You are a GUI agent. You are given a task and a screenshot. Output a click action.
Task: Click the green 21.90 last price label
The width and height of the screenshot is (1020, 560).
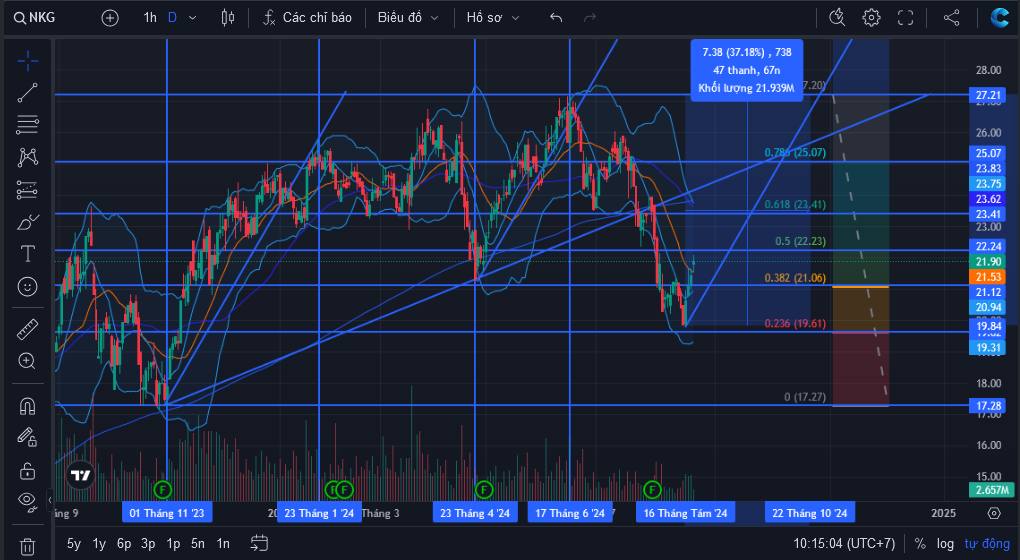point(987,261)
